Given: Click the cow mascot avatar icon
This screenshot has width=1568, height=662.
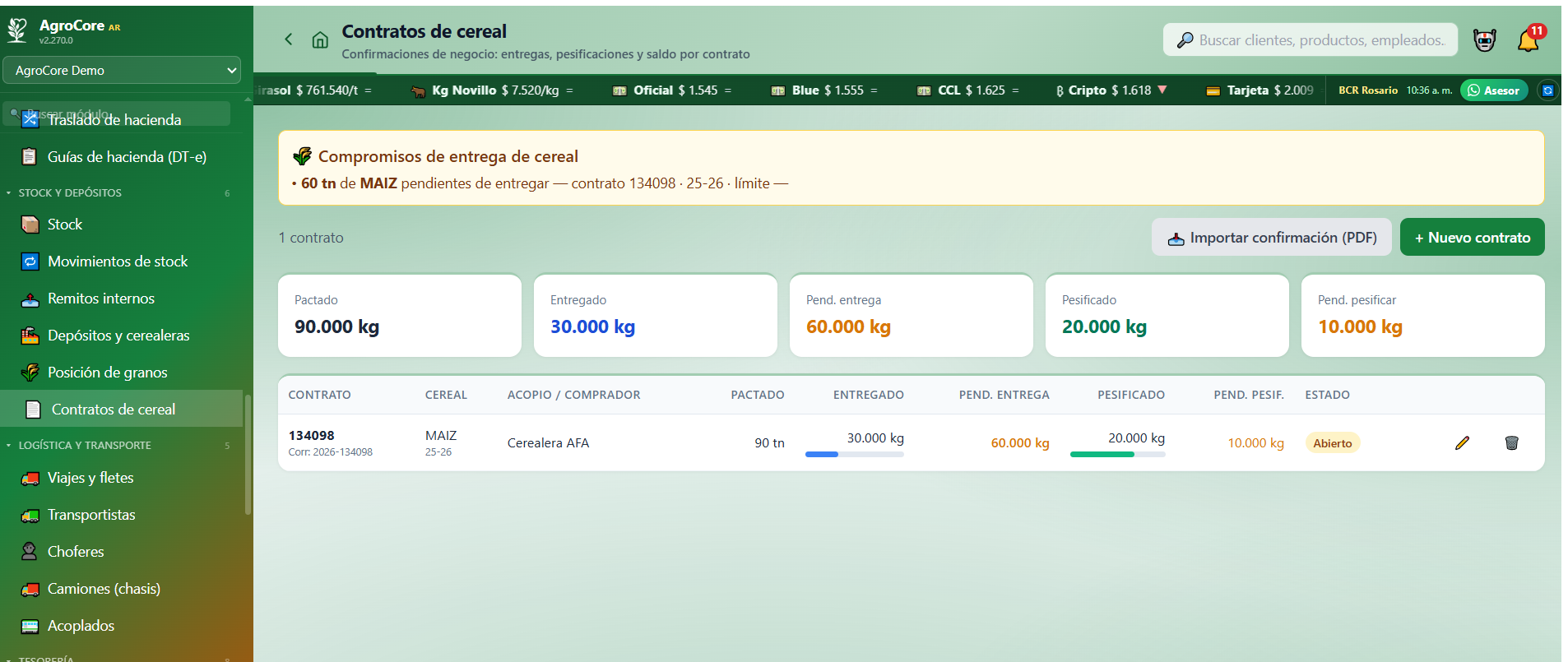Looking at the screenshot, I should [x=1484, y=39].
